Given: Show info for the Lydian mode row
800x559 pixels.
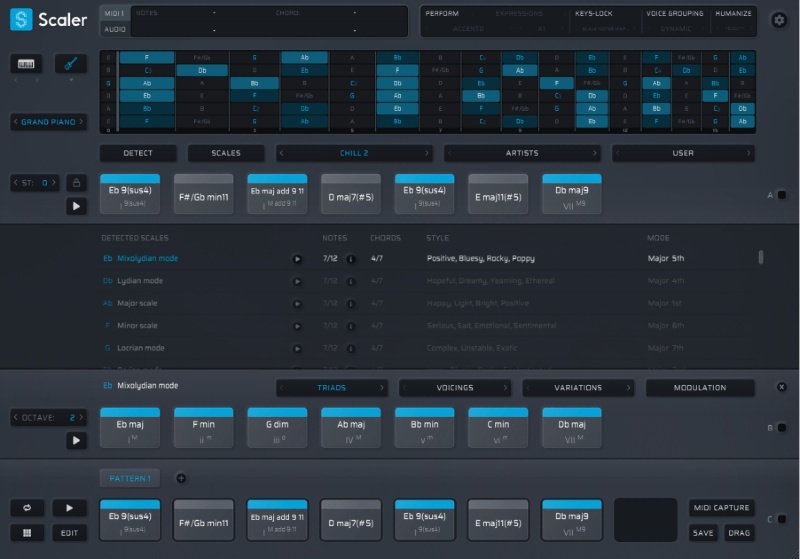Looking at the screenshot, I should point(350,281).
